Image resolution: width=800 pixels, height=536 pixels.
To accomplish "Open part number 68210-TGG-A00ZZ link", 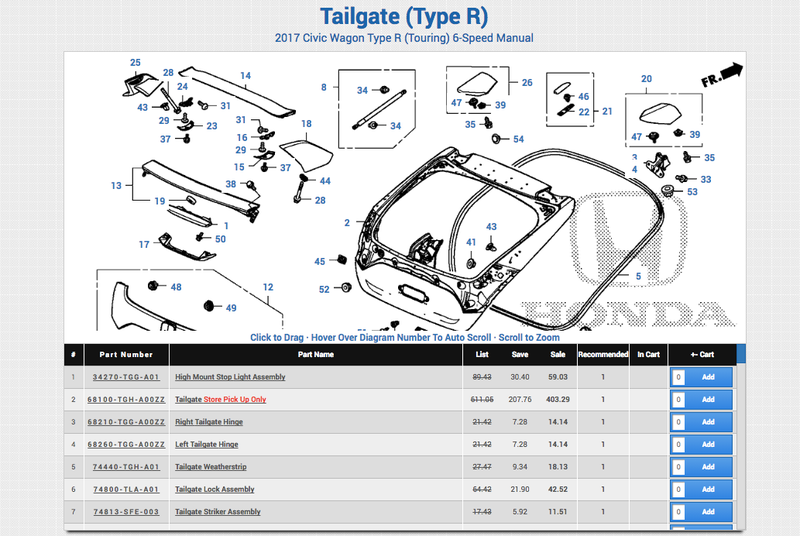I will [126, 422].
